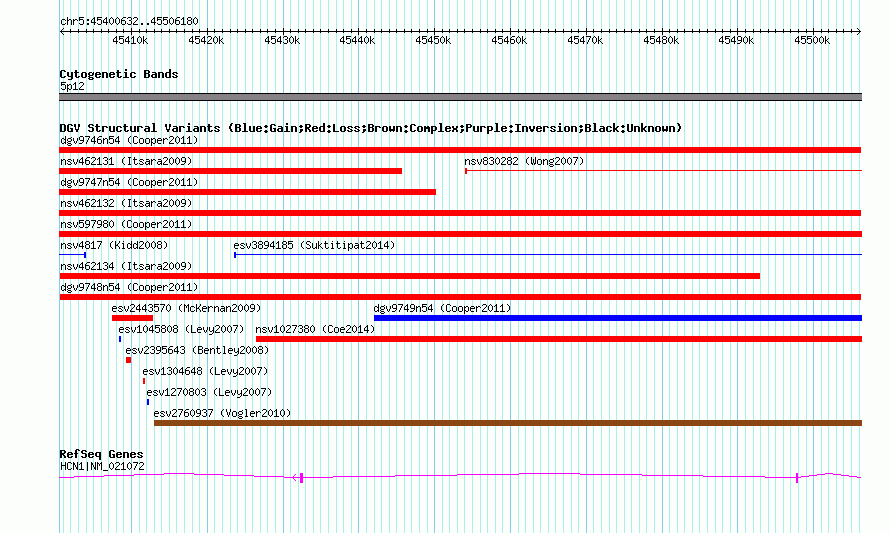Click the gray 5p12 cytogenetic band bar
This screenshot has width=890, height=533.
[460, 97]
